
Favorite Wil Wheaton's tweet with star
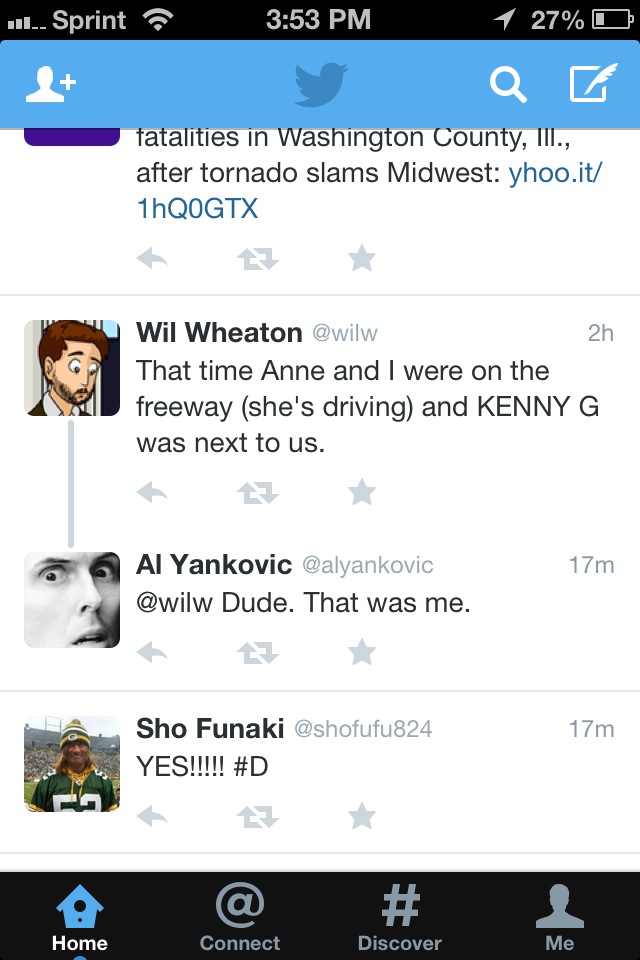click(x=361, y=492)
